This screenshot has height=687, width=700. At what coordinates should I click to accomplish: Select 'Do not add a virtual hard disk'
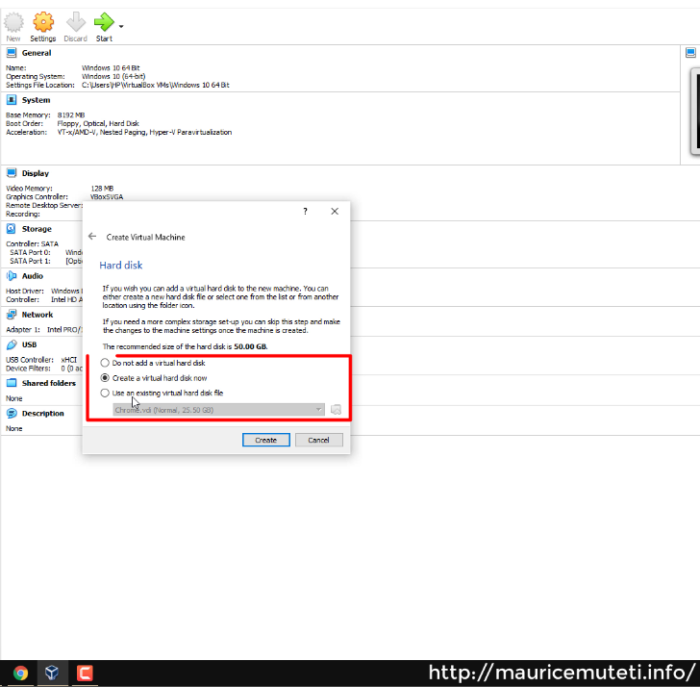pos(154,363)
